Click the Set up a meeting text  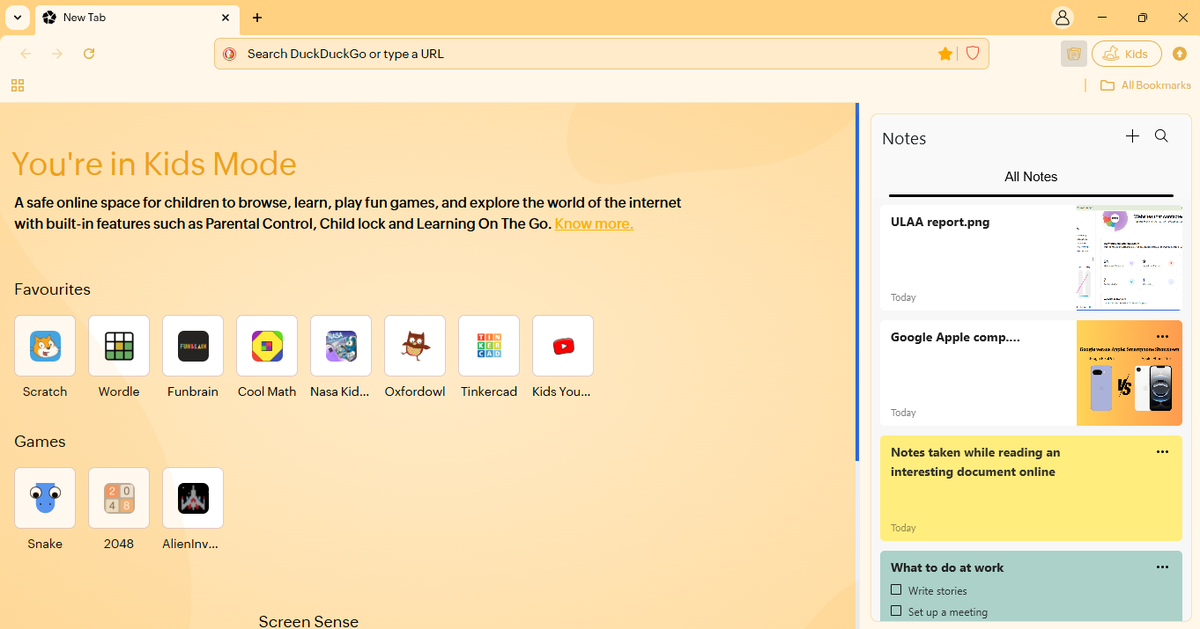pyautogui.click(x=947, y=611)
